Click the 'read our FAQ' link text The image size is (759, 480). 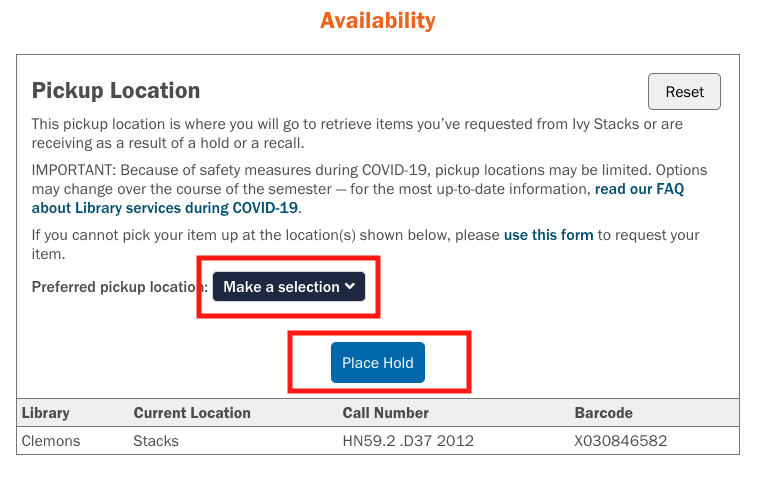(x=639, y=188)
